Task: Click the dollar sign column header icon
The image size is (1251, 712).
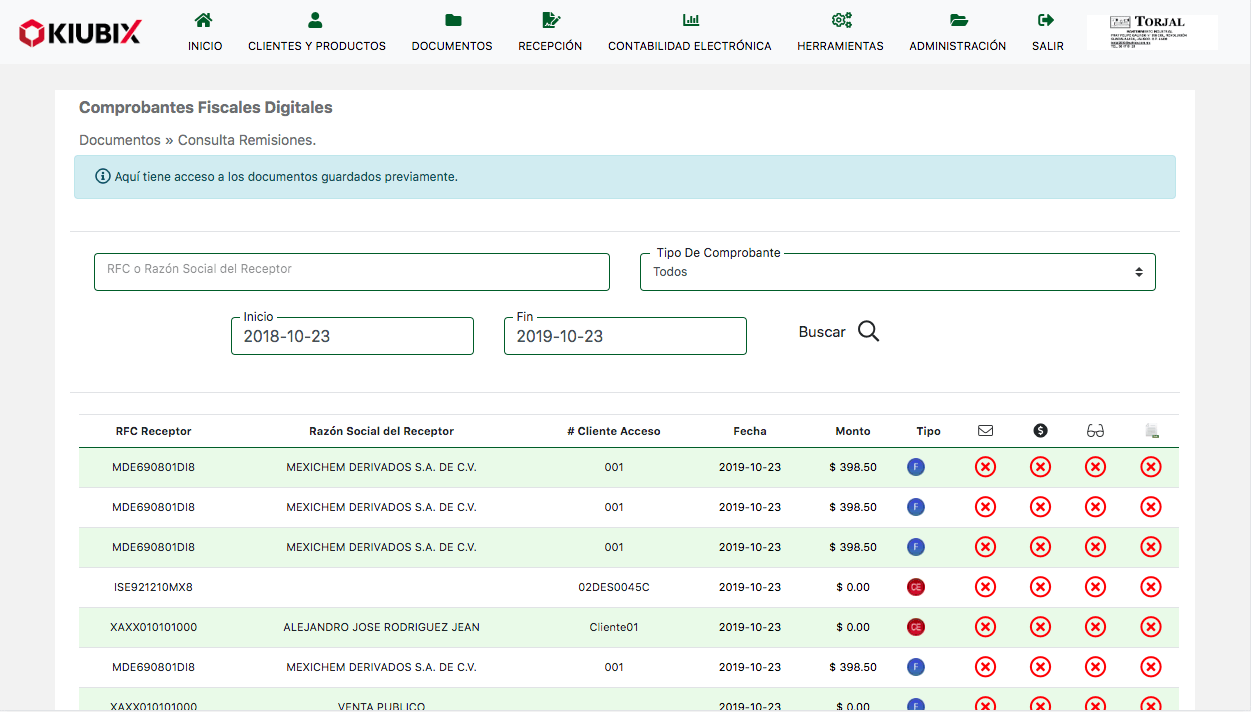Action: pyautogui.click(x=1040, y=431)
